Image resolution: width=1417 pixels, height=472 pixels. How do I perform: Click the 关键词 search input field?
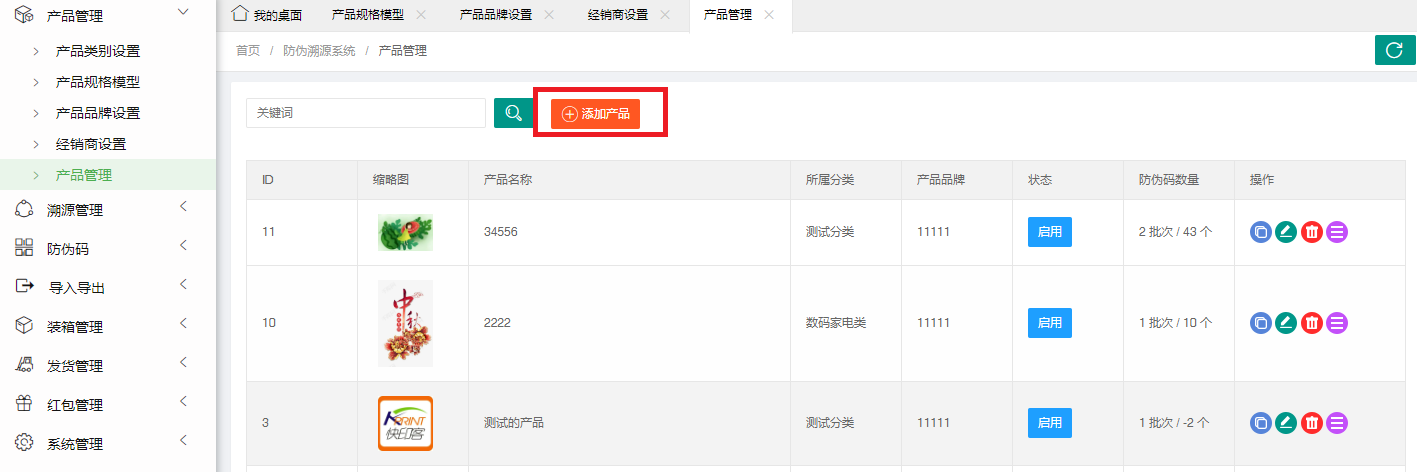[x=365, y=113]
